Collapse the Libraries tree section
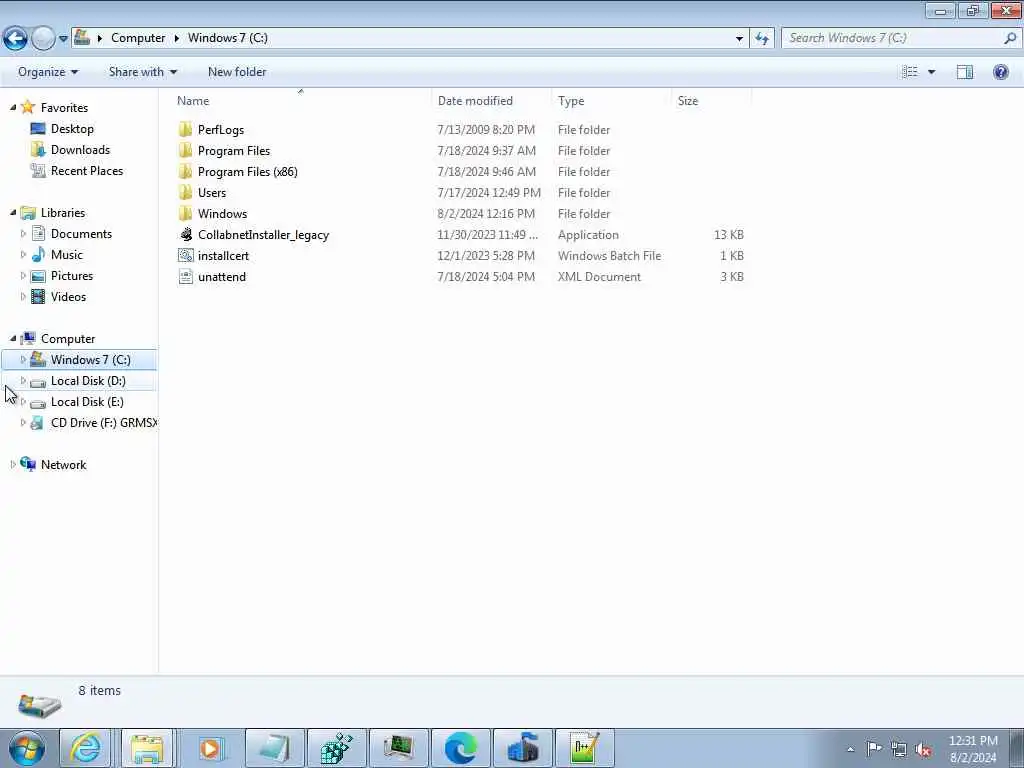This screenshot has width=1024, height=768. pyautogui.click(x=13, y=212)
